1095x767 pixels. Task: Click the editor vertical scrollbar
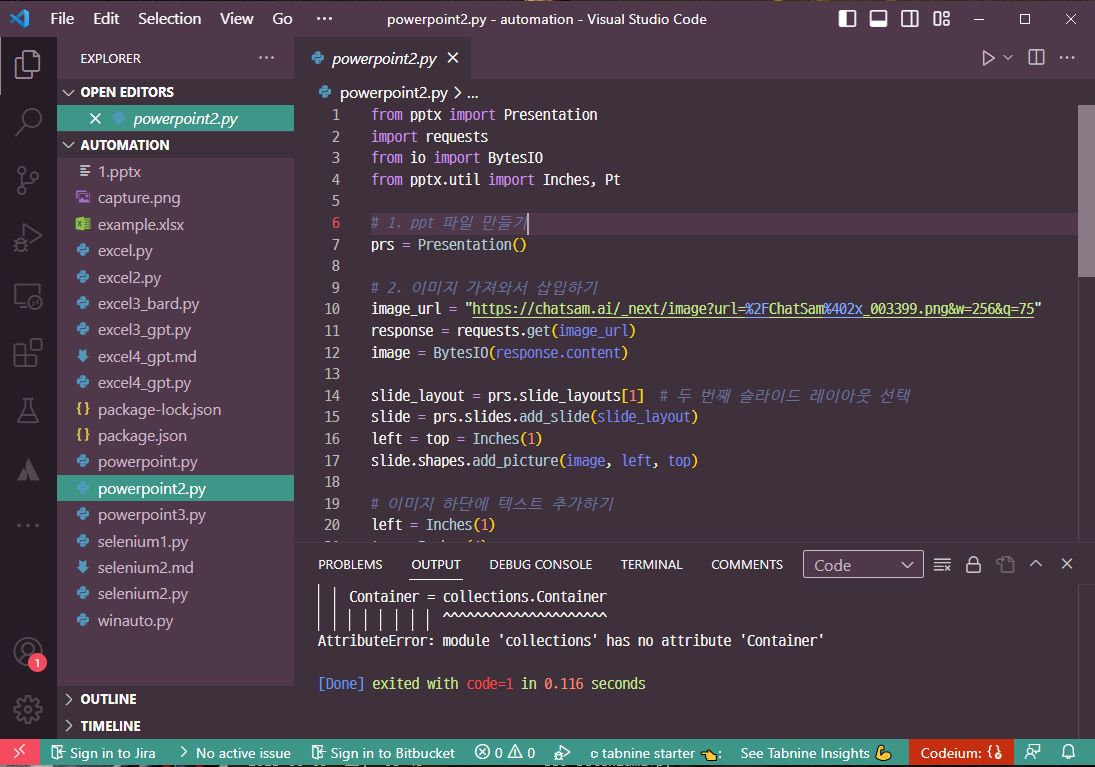coord(1086,190)
